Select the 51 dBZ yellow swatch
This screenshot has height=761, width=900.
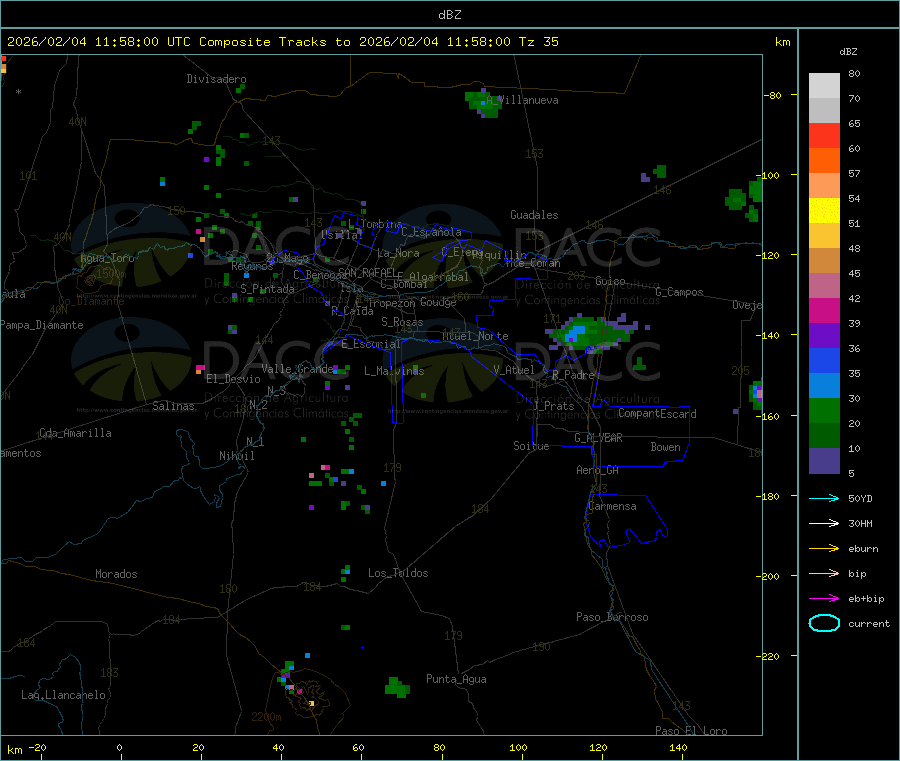824,211
